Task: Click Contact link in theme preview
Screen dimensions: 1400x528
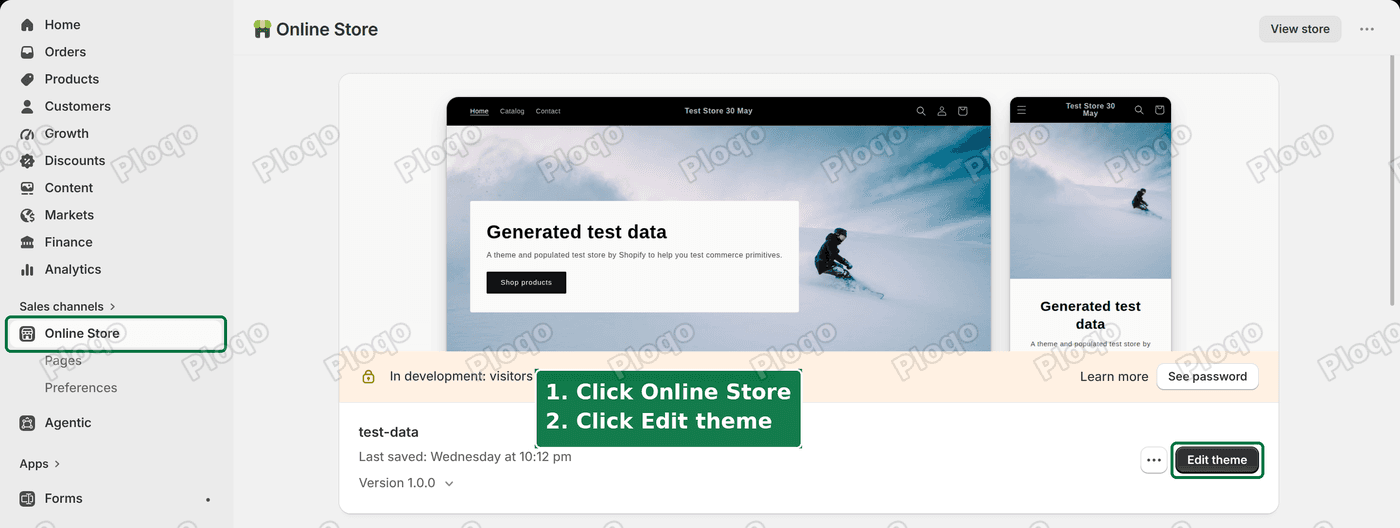Action: [548, 111]
